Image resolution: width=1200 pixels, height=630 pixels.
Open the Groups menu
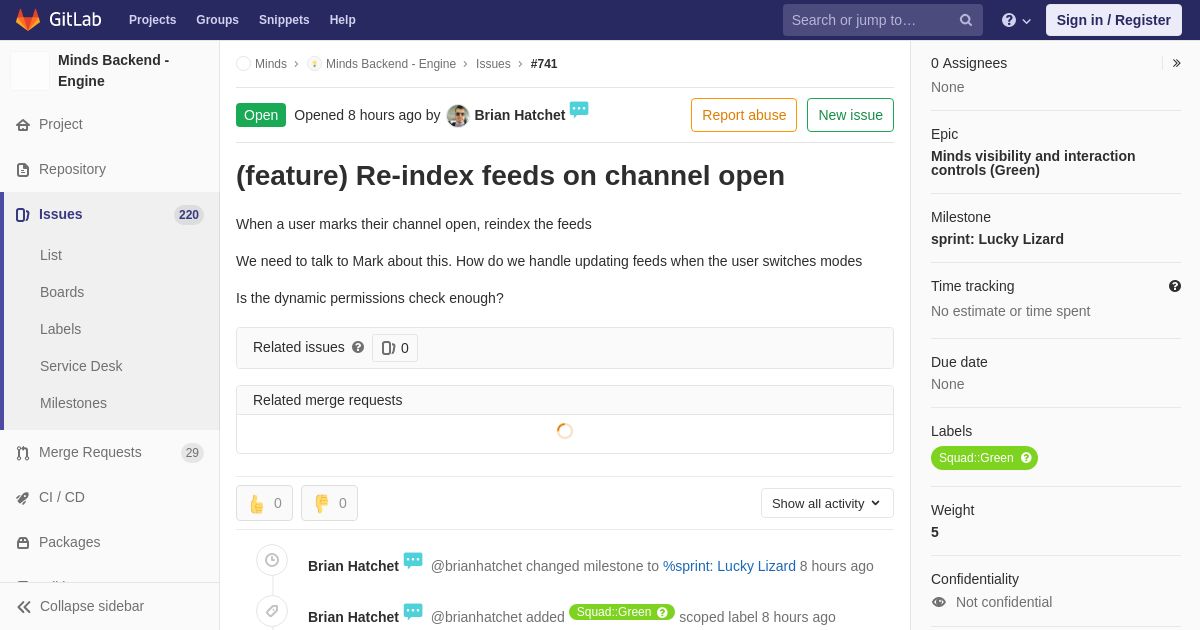tap(217, 20)
